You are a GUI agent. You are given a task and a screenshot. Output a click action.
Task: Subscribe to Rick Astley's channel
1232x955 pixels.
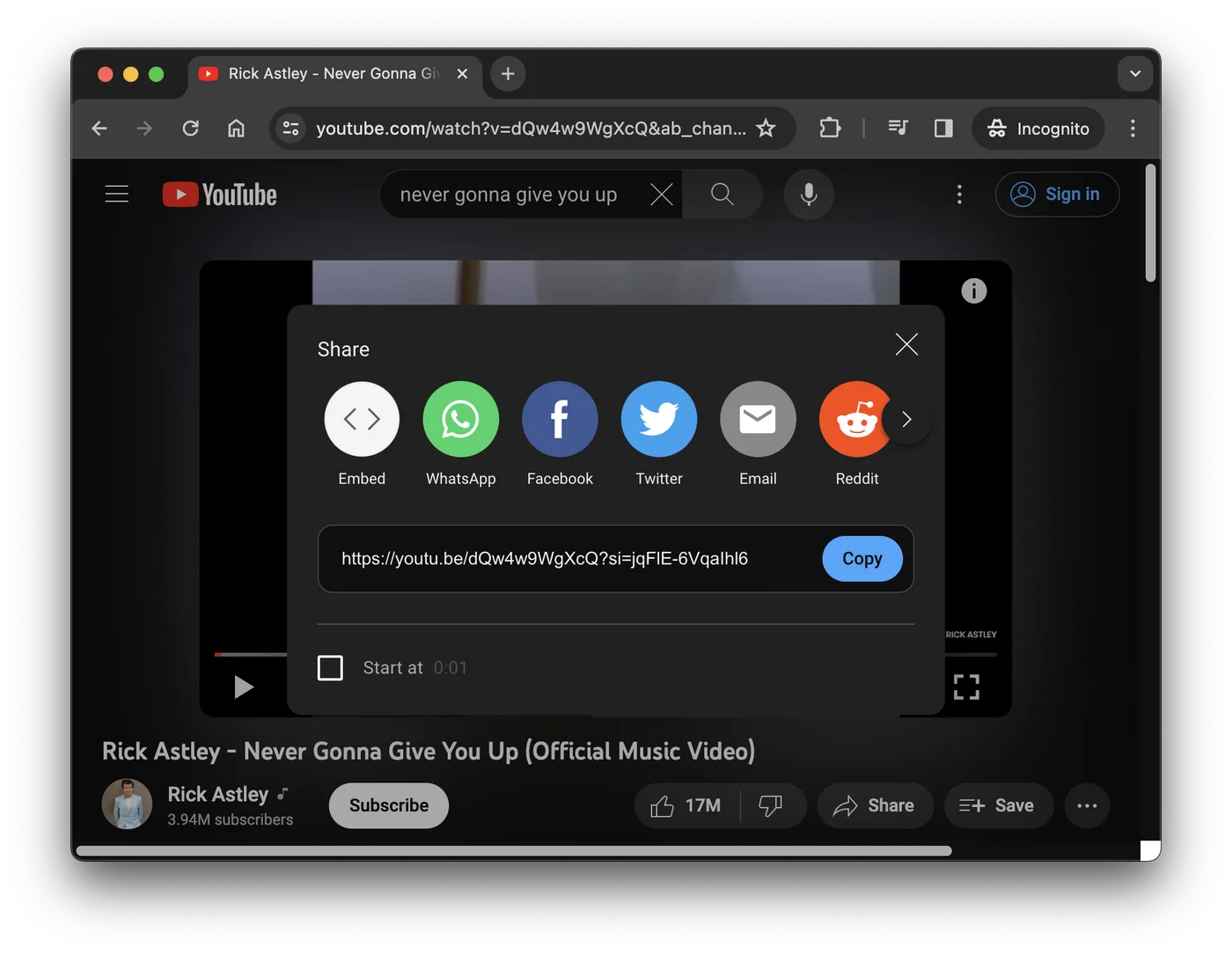pos(387,805)
